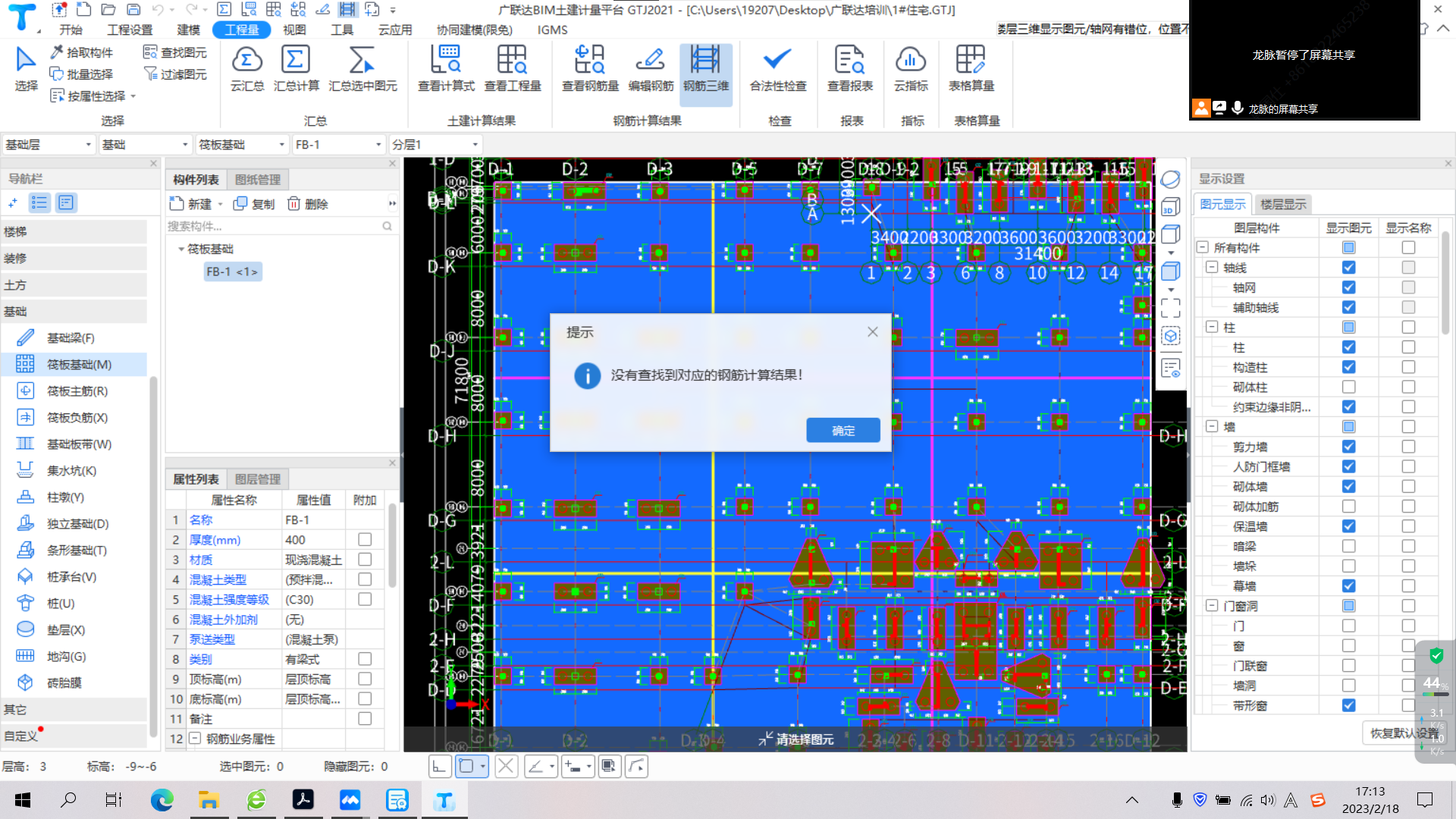The width and height of the screenshot is (1456, 819).
Task: Toggle 轴网 display element checkbox
Action: (1348, 287)
